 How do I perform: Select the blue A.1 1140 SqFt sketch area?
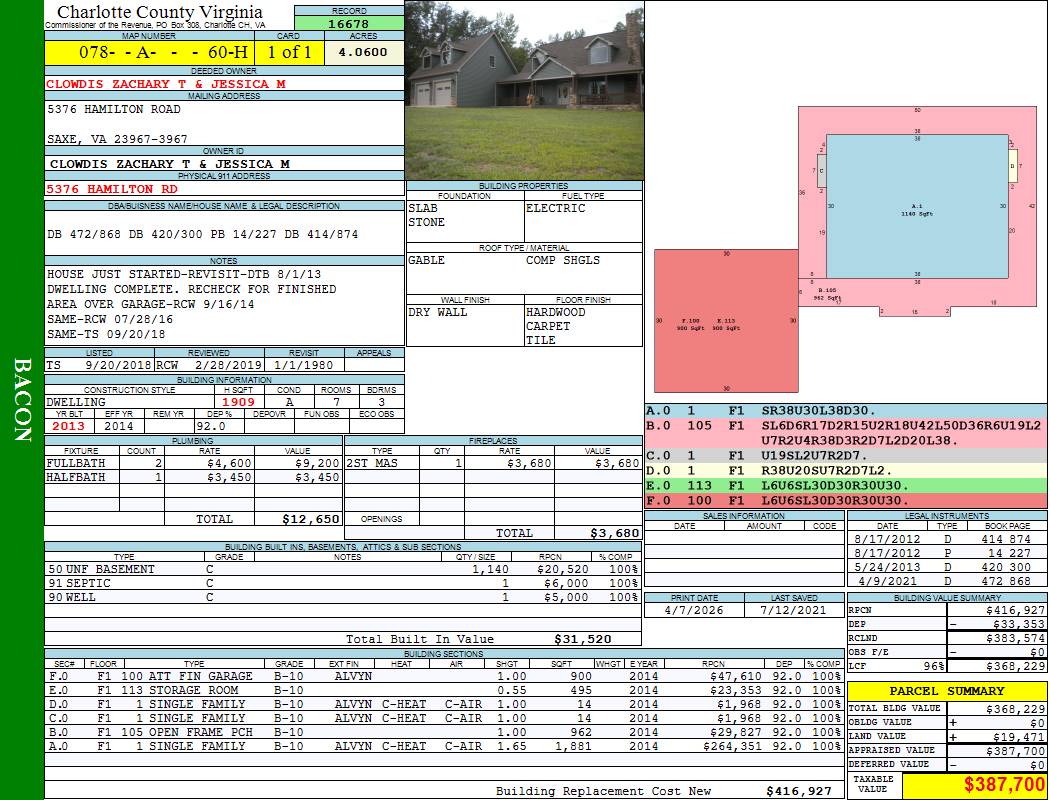pos(917,206)
